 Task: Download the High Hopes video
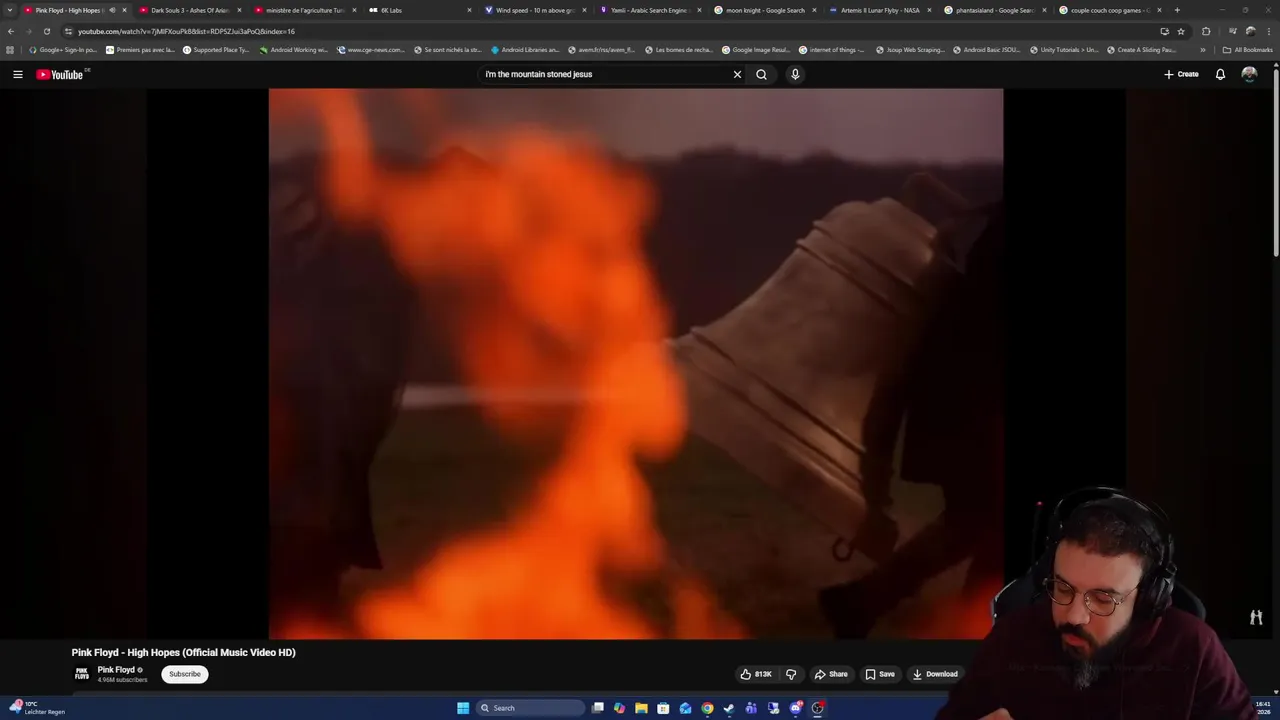click(935, 674)
